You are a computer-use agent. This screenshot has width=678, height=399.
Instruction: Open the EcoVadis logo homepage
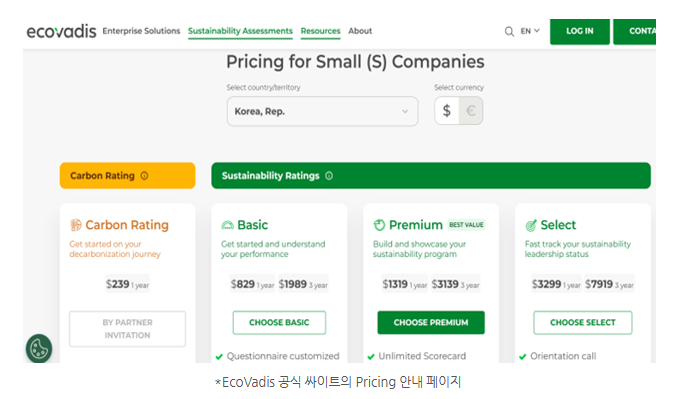tap(61, 31)
